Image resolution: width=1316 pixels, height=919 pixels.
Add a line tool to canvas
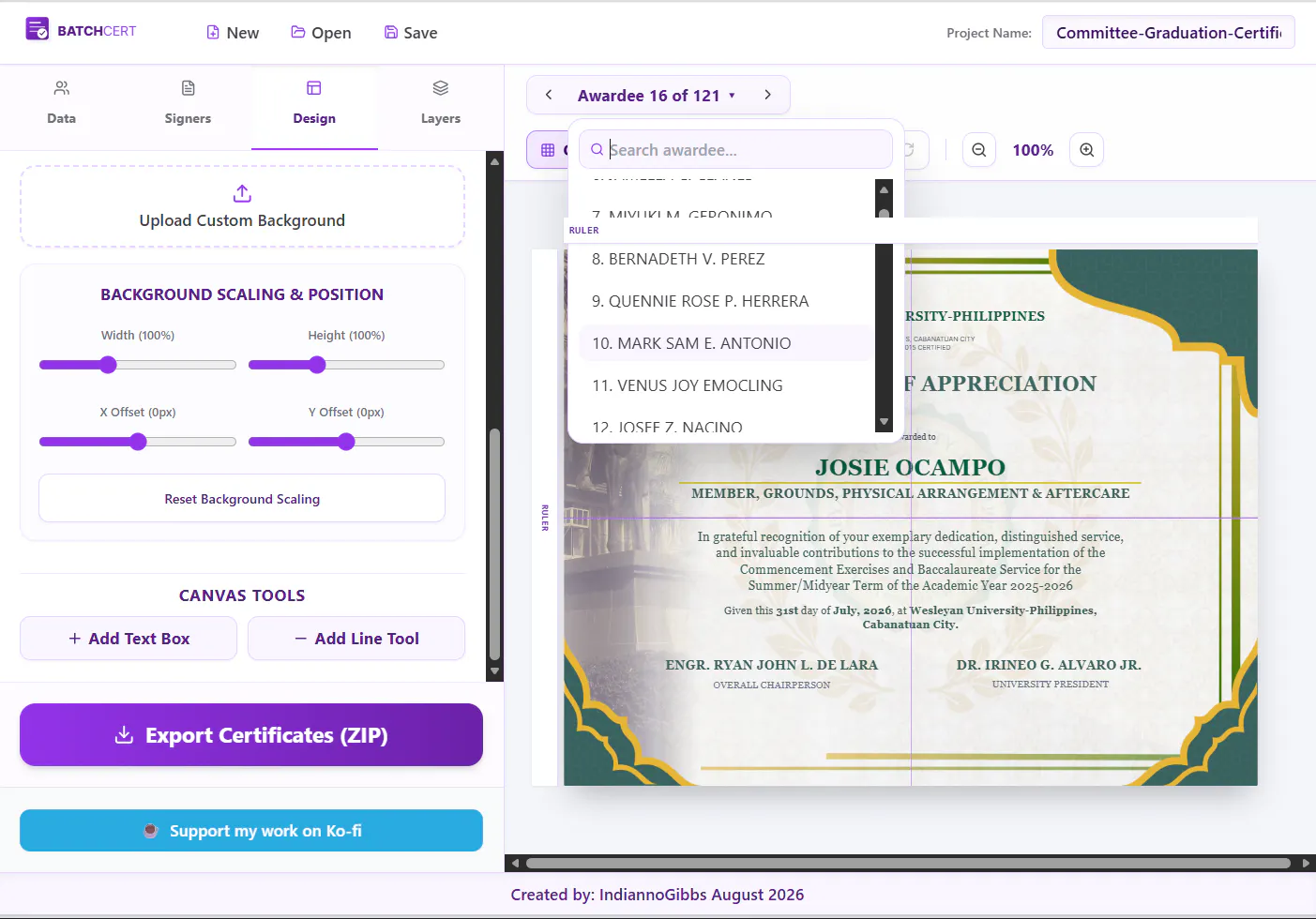click(x=356, y=639)
